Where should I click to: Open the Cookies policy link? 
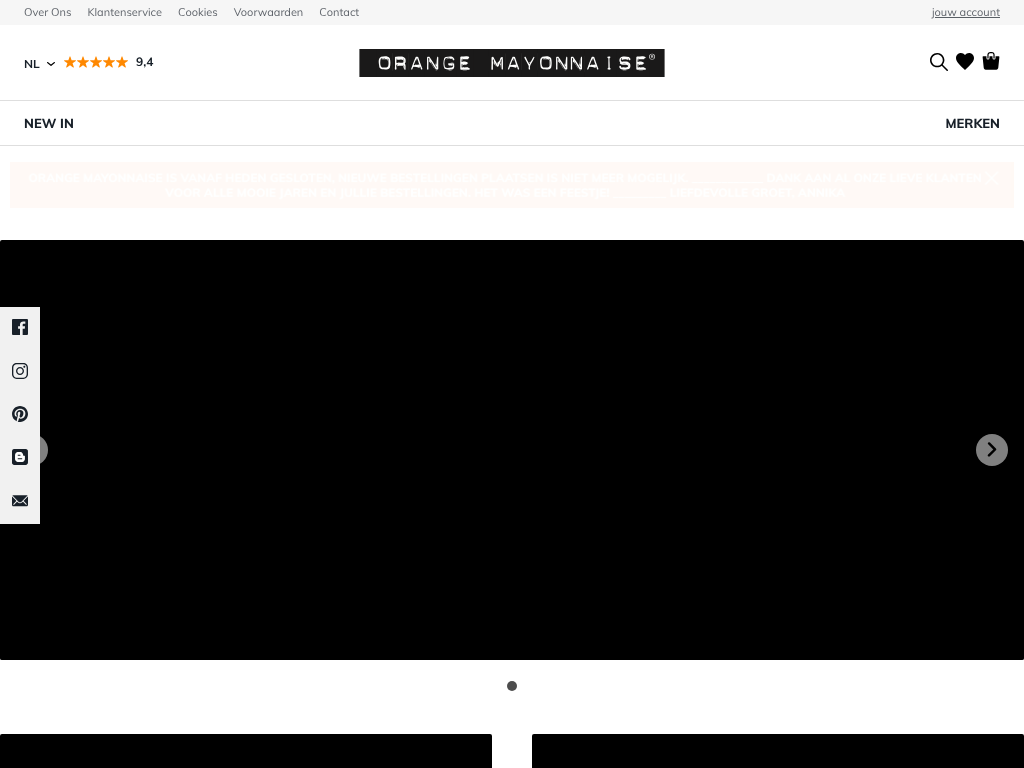tap(197, 12)
